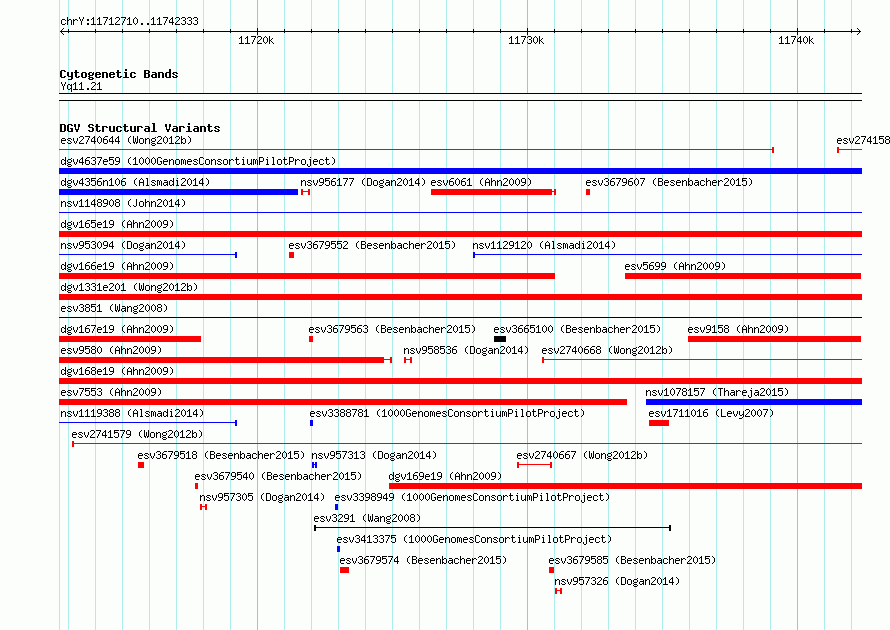Open dgv4356n106 (Alsmadi2014) label
890x630 pixels.
pyautogui.click(x=135, y=182)
